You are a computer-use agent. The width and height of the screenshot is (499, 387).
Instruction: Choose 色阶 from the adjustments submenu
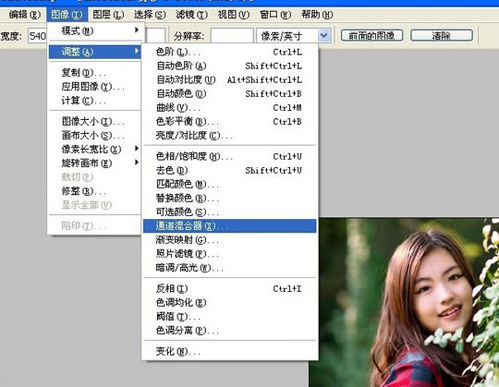[229, 52]
